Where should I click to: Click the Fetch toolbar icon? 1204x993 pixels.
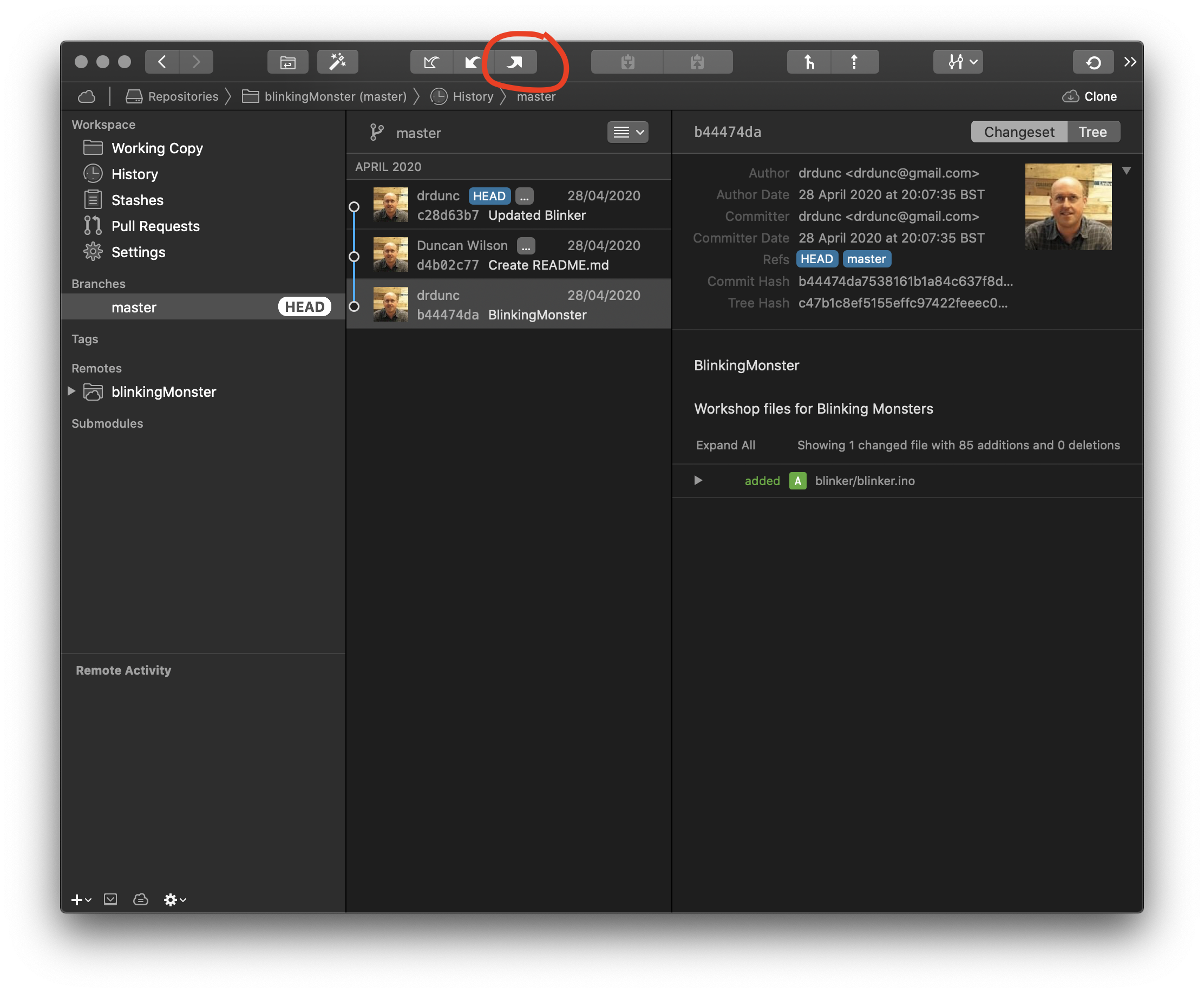pos(431,62)
